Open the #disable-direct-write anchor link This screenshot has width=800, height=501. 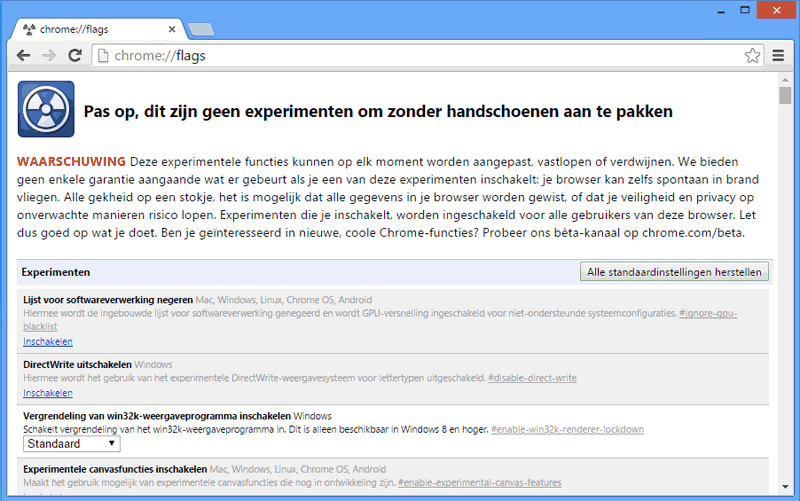click(x=532, y=378)
